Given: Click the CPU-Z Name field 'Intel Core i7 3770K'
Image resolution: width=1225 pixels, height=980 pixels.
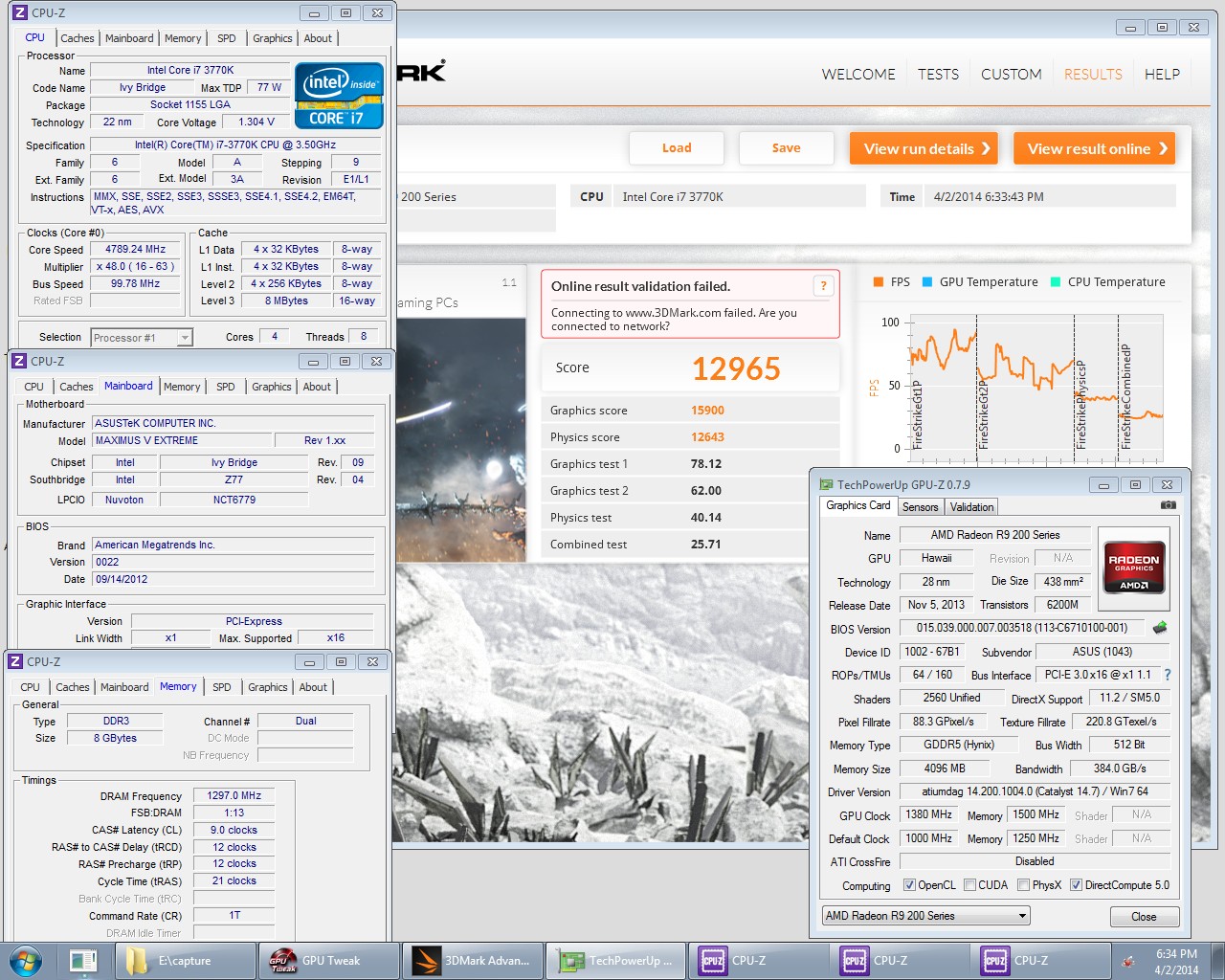Looking at the screenshot, I should [189, 70].
